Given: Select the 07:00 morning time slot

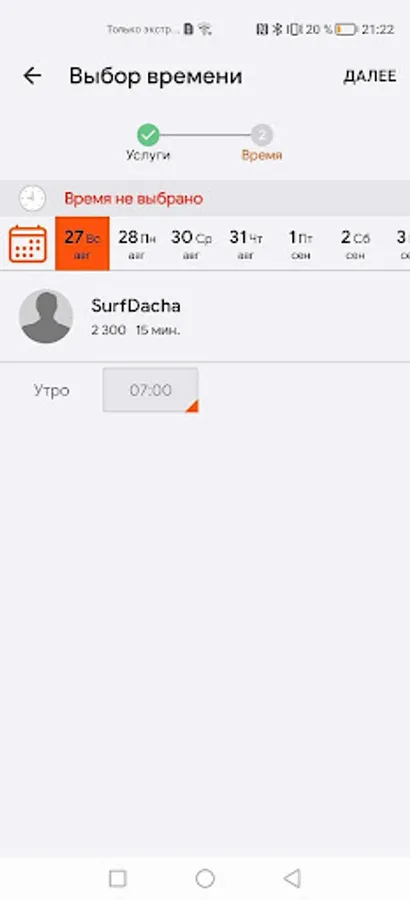Looking at the screenshot, I should pyautogui.click(x=150, y=390).
